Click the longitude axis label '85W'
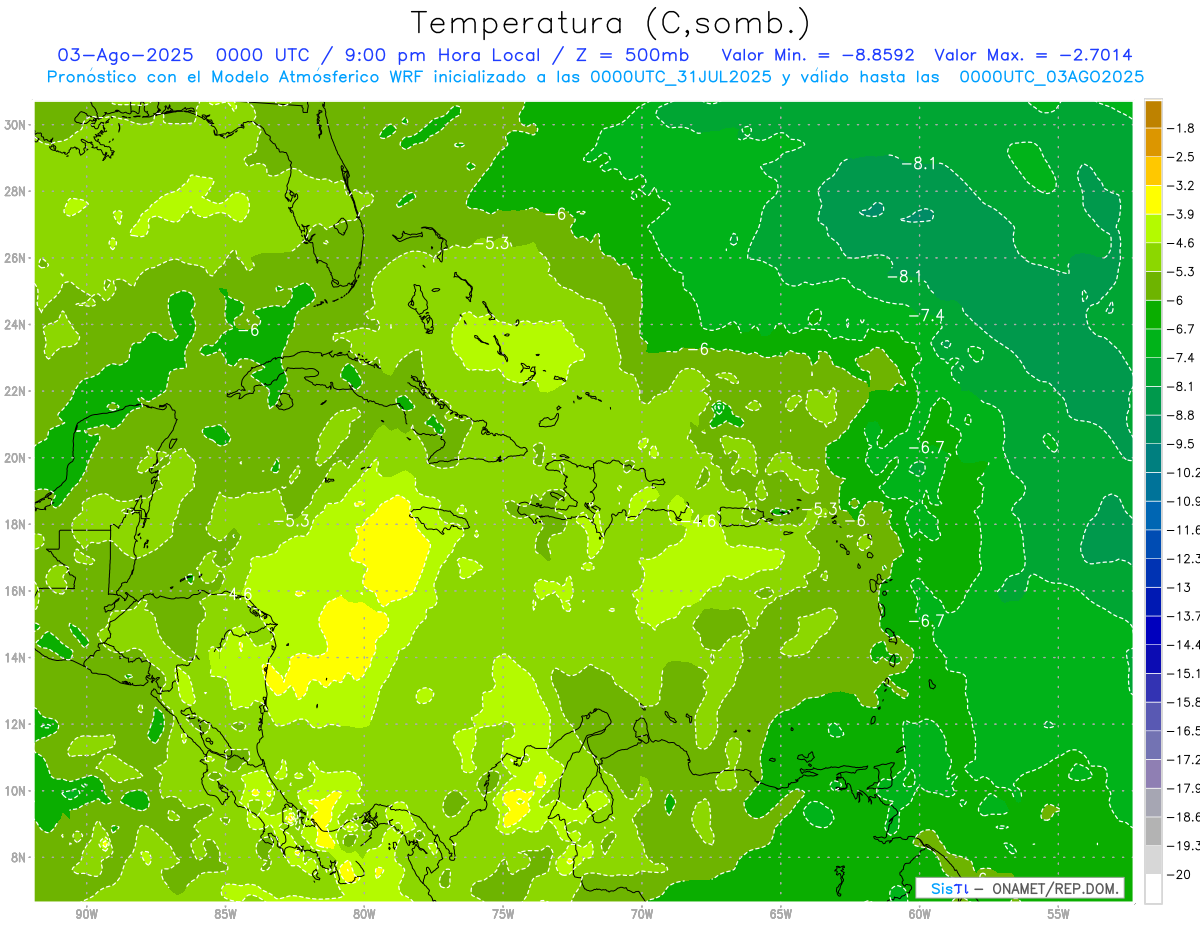The image size is (1200, 927). pyautogui.click(x=226, y=914)
